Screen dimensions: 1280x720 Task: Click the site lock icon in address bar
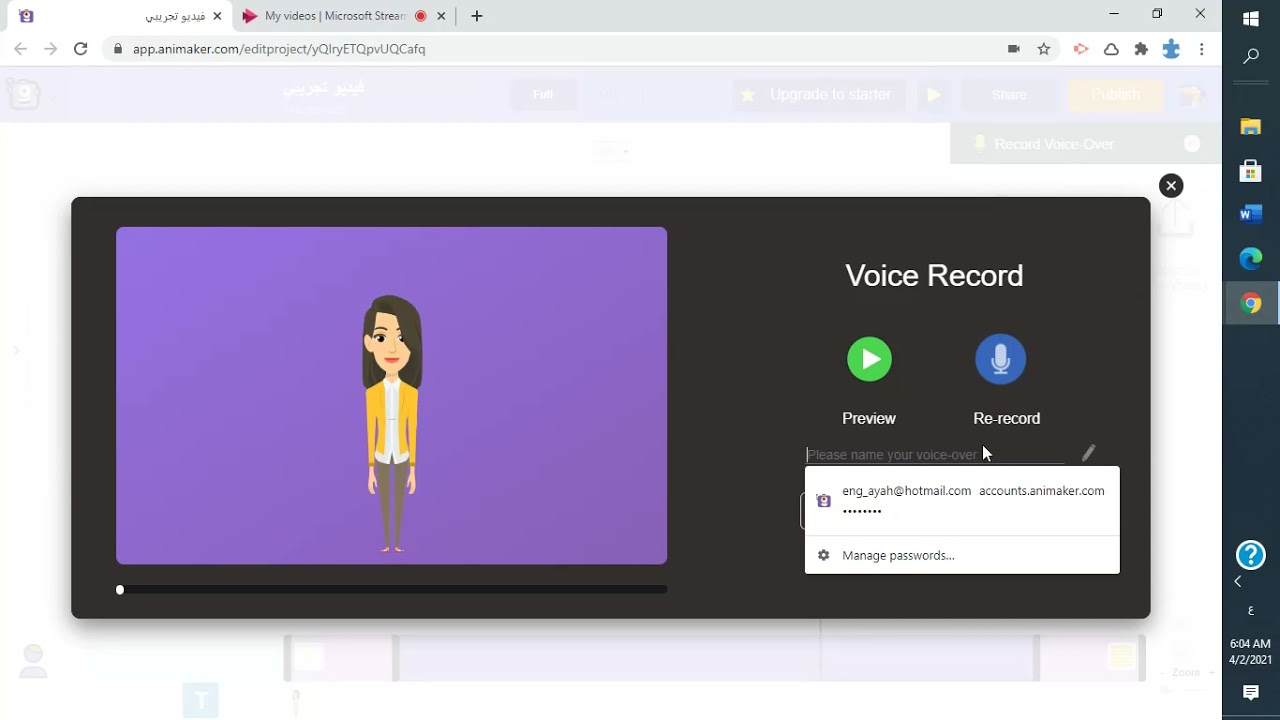[x=118, y=49]
